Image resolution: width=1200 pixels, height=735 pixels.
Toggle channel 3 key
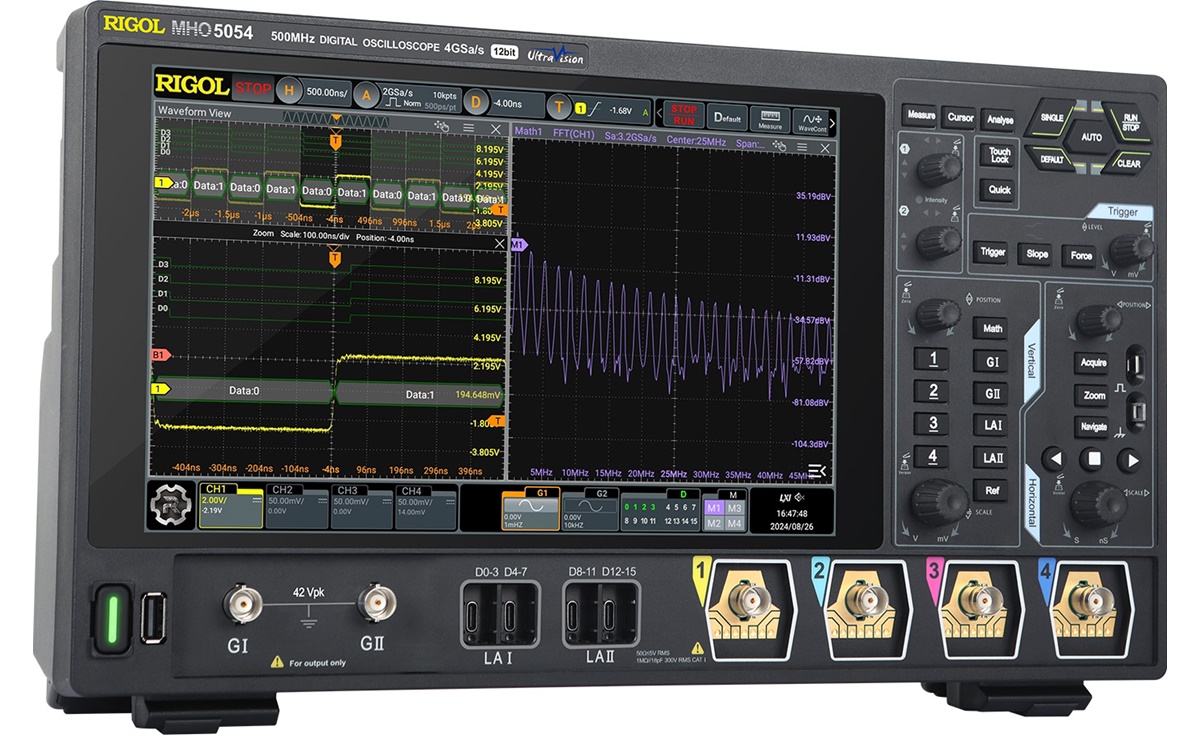pyautogui.click(x=932, y=424)
